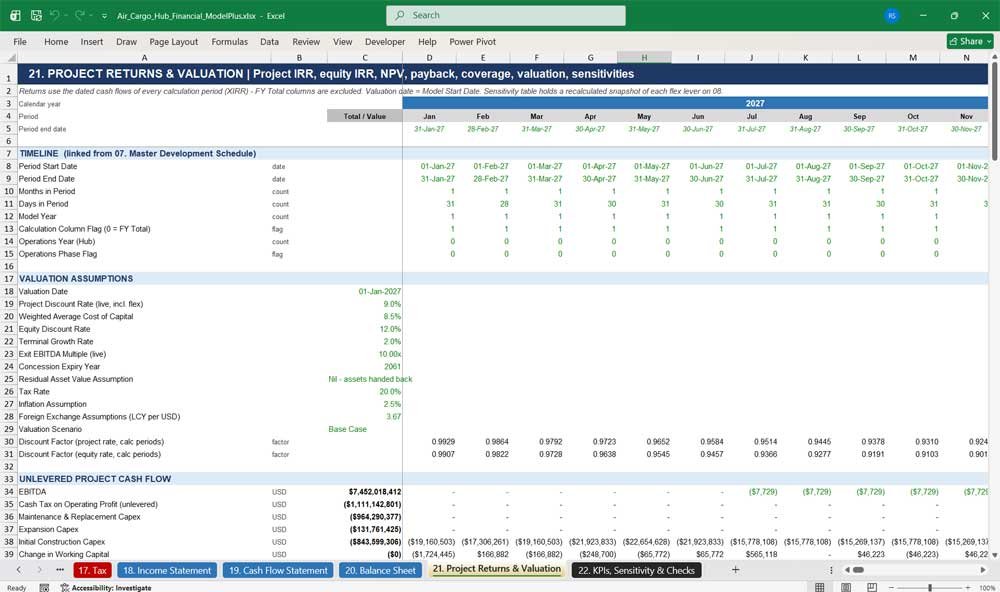Switch to Page Break Preview icon
Viewport: 1000px width, 592px height.
click(872, 587)
